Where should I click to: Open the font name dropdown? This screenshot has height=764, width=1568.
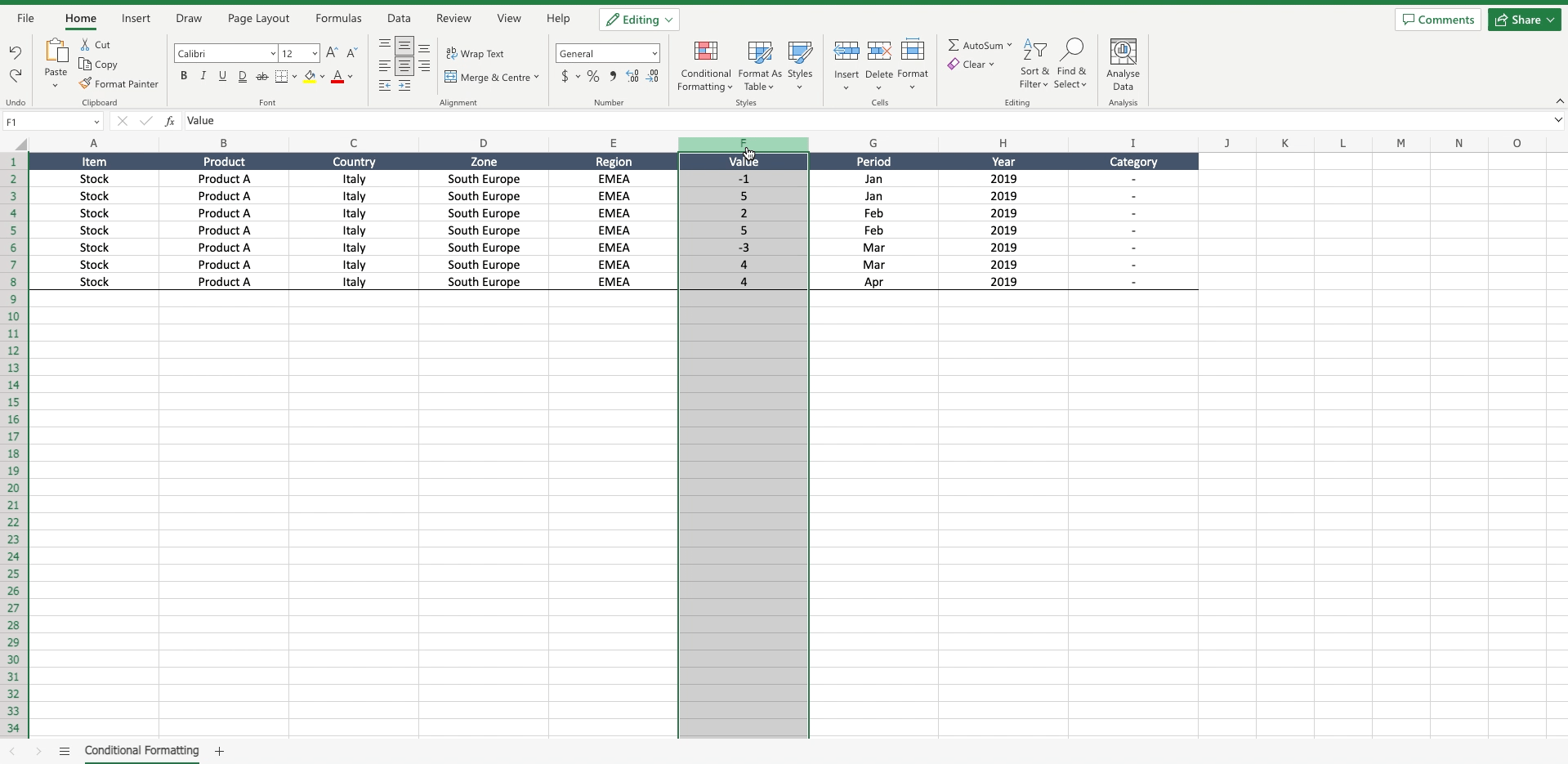(x=273, y=52)
